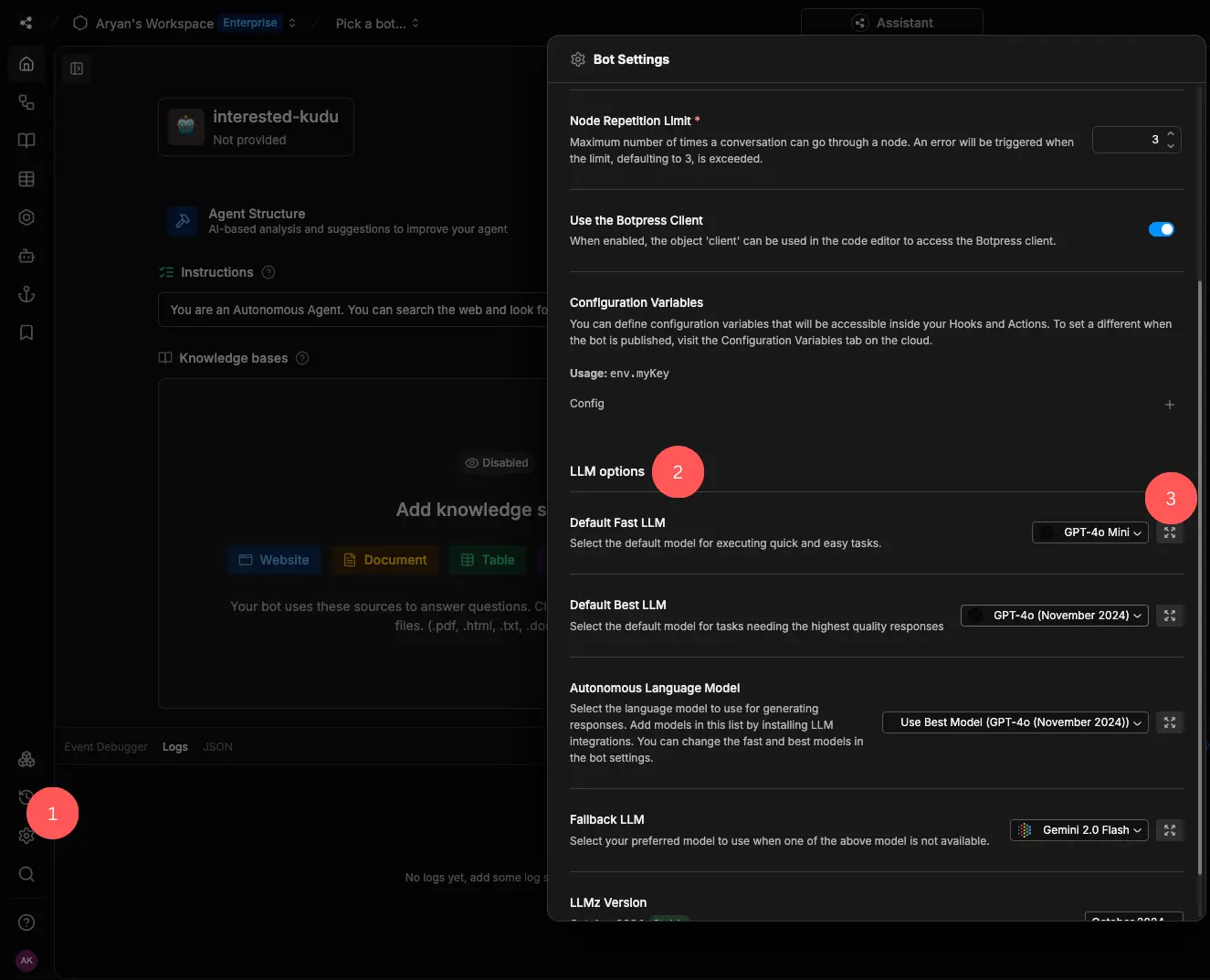The height and width of the screenshot is (980, 1210).
Task: Expand the Fallback LLM model options
Action: coord(1170,830)
